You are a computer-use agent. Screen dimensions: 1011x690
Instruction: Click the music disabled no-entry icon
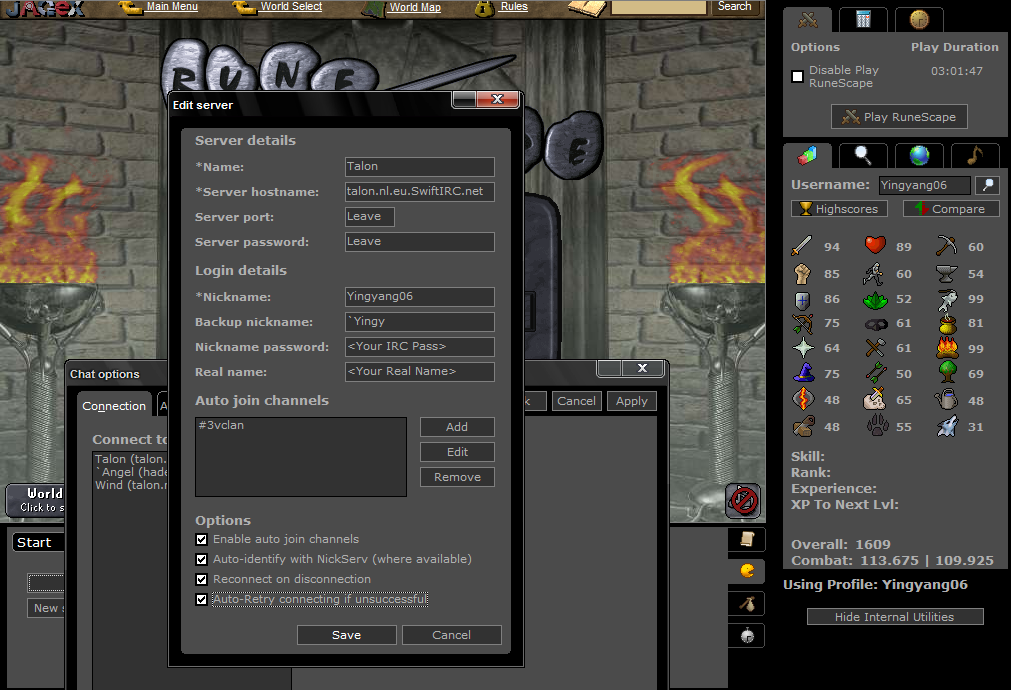tap(743, 500)
